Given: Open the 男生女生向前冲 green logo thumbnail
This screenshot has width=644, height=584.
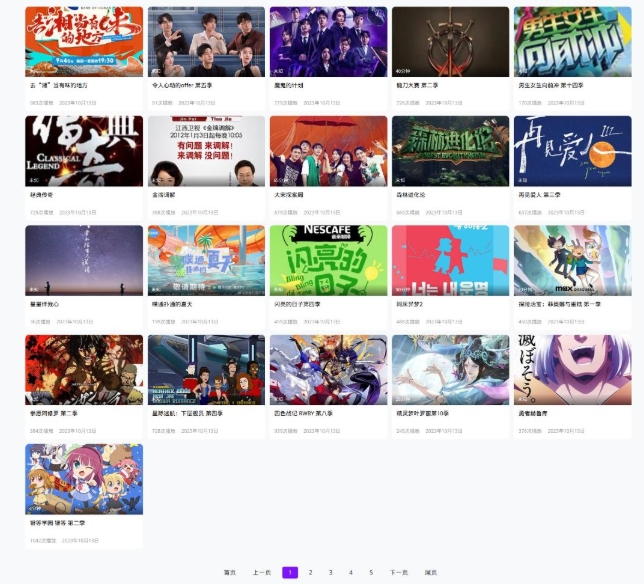Looking at the screenshot, I should click(x=573, y=41).
